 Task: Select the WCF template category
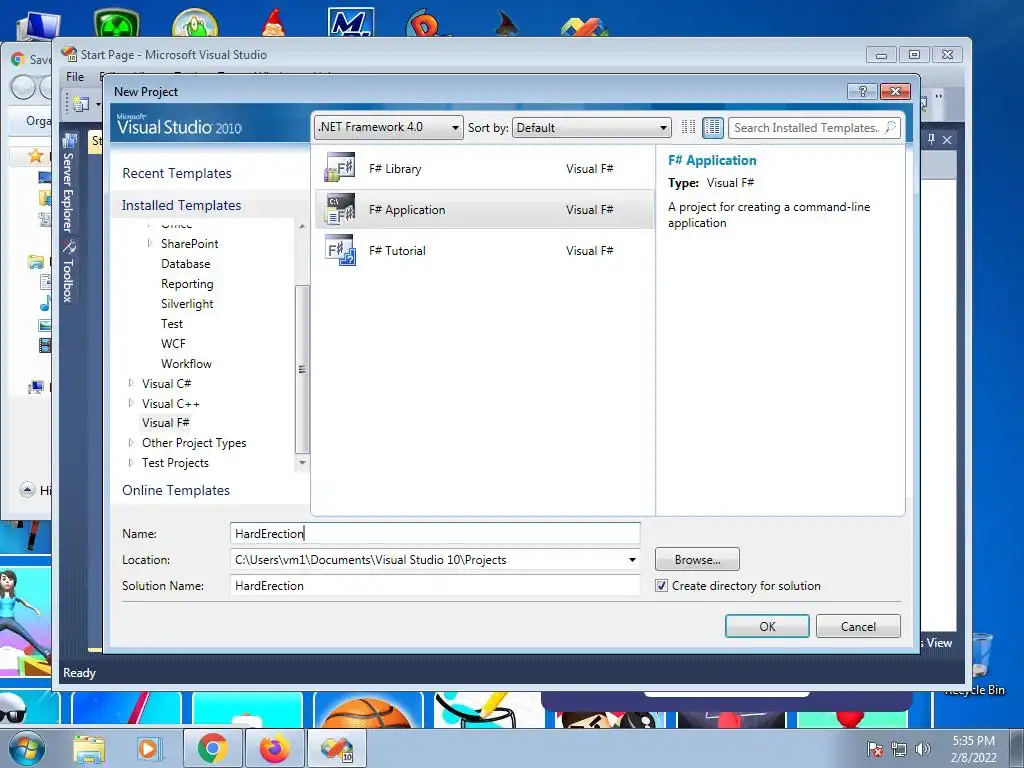click(x=173, y=344)
